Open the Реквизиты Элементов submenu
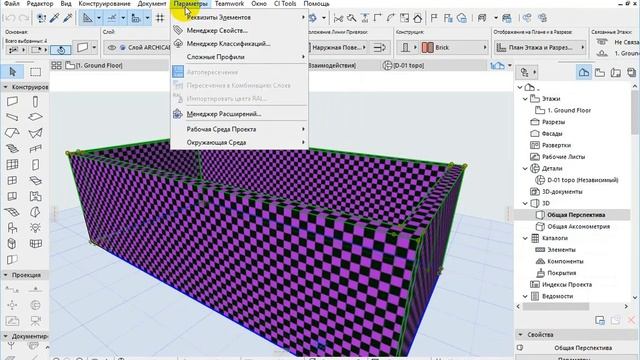The height and width of the screenshot is (360, 640). [x=239, y=18]
